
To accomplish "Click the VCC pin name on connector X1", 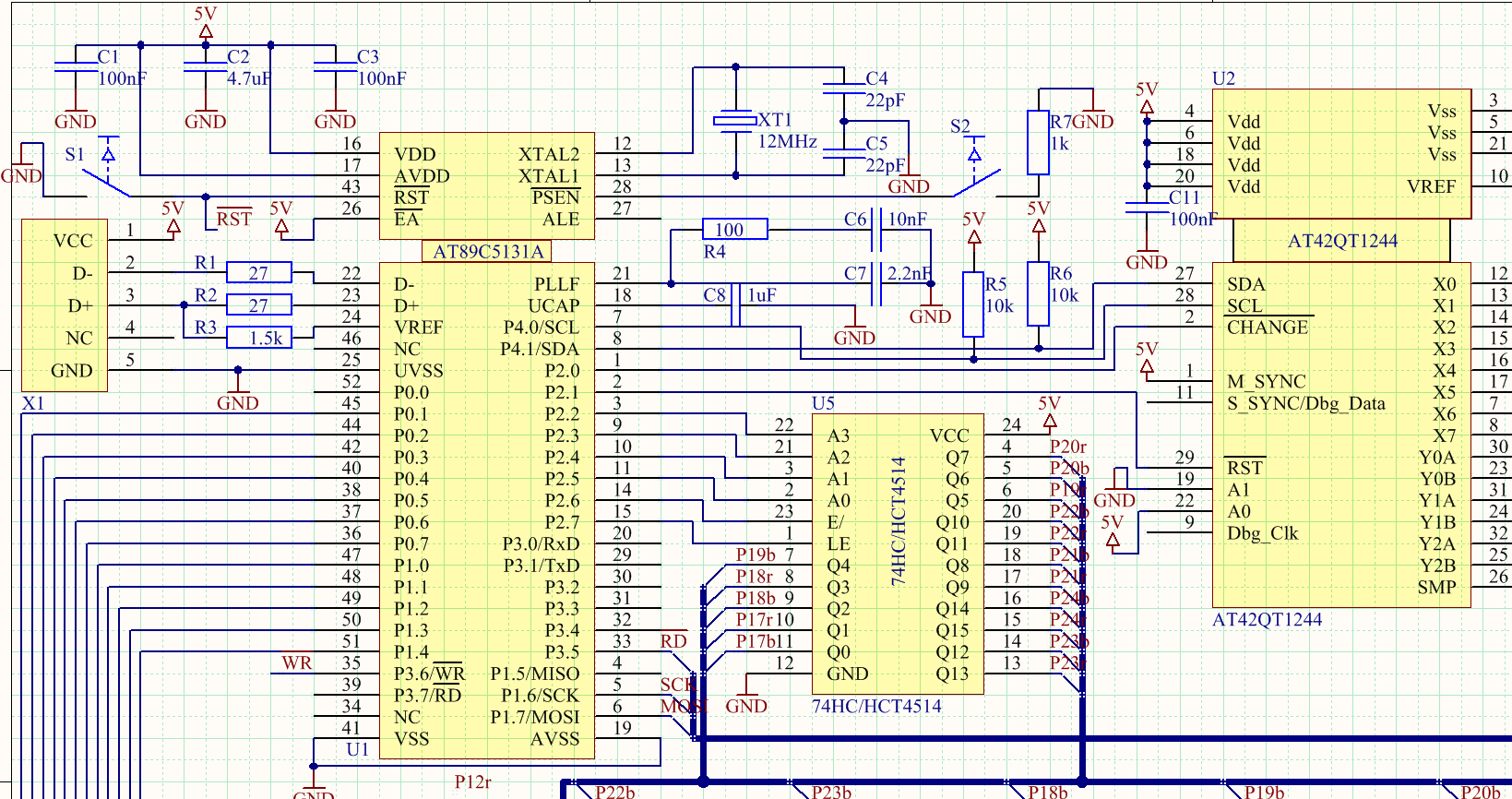I will 73,241.
